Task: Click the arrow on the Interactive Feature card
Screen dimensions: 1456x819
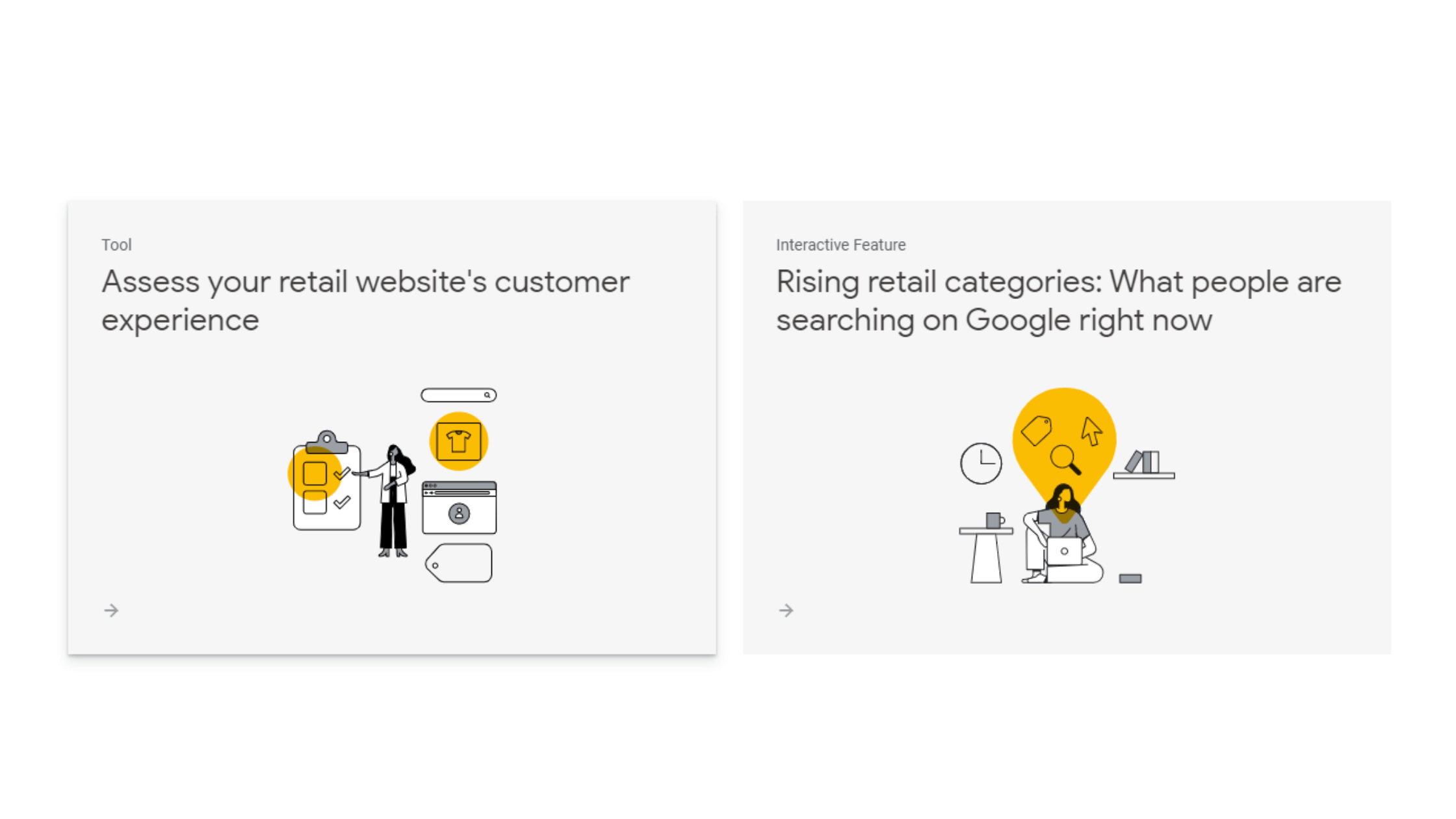Action: pos(786,610)
